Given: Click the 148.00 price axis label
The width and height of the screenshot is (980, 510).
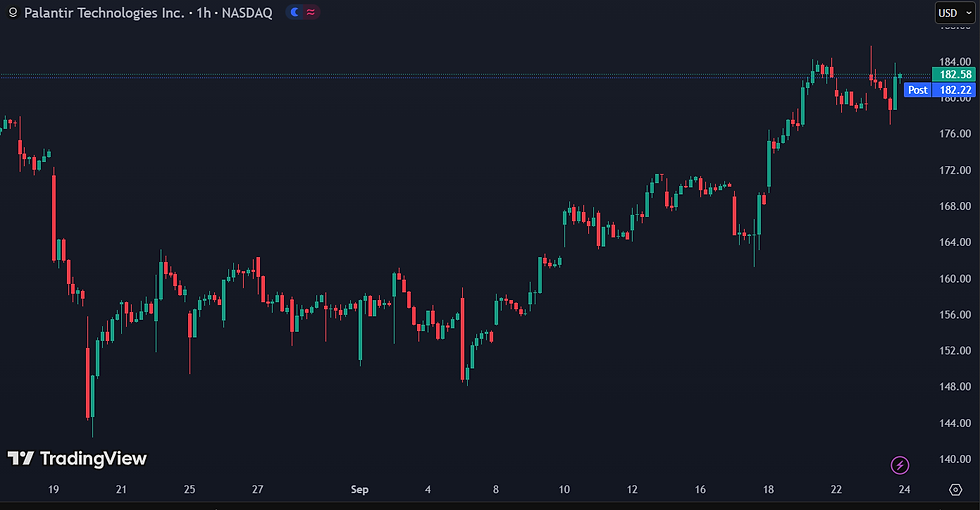Looking at the screenshot, I should pyautogui.click(x=955, y=387).
